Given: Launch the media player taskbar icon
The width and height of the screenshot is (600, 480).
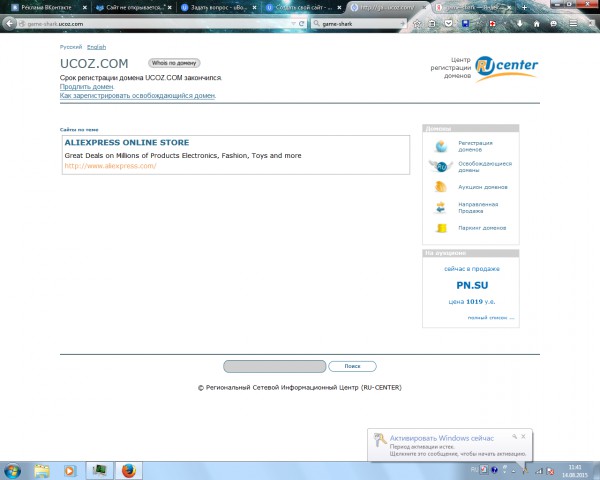Looking at the screenshot, I should tap(70, 470).
